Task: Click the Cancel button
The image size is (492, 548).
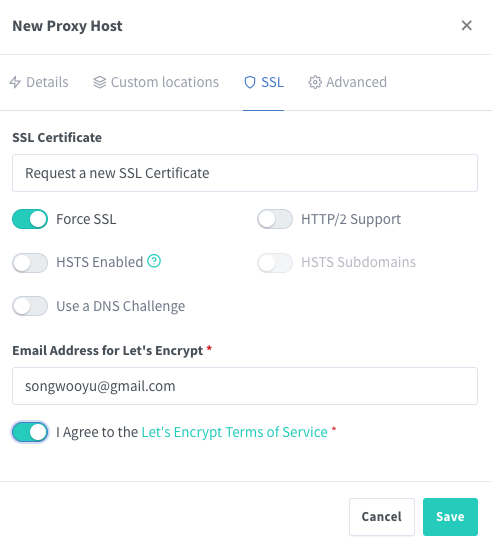Action: pos(382,517)
